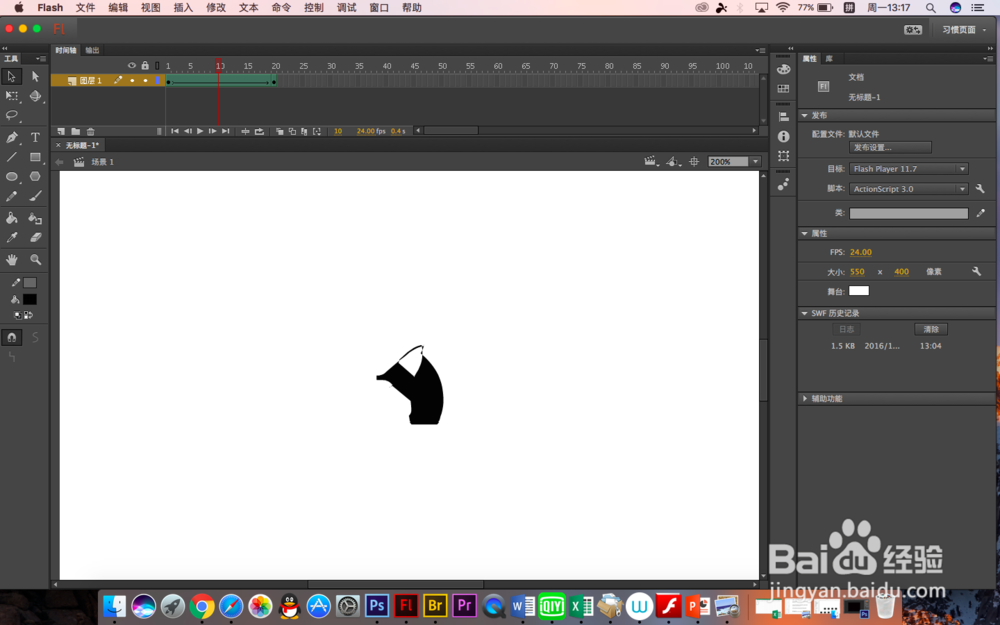
Task: Open the 习惯页面 workspace dropdown
Action: (x=964, y=30)
